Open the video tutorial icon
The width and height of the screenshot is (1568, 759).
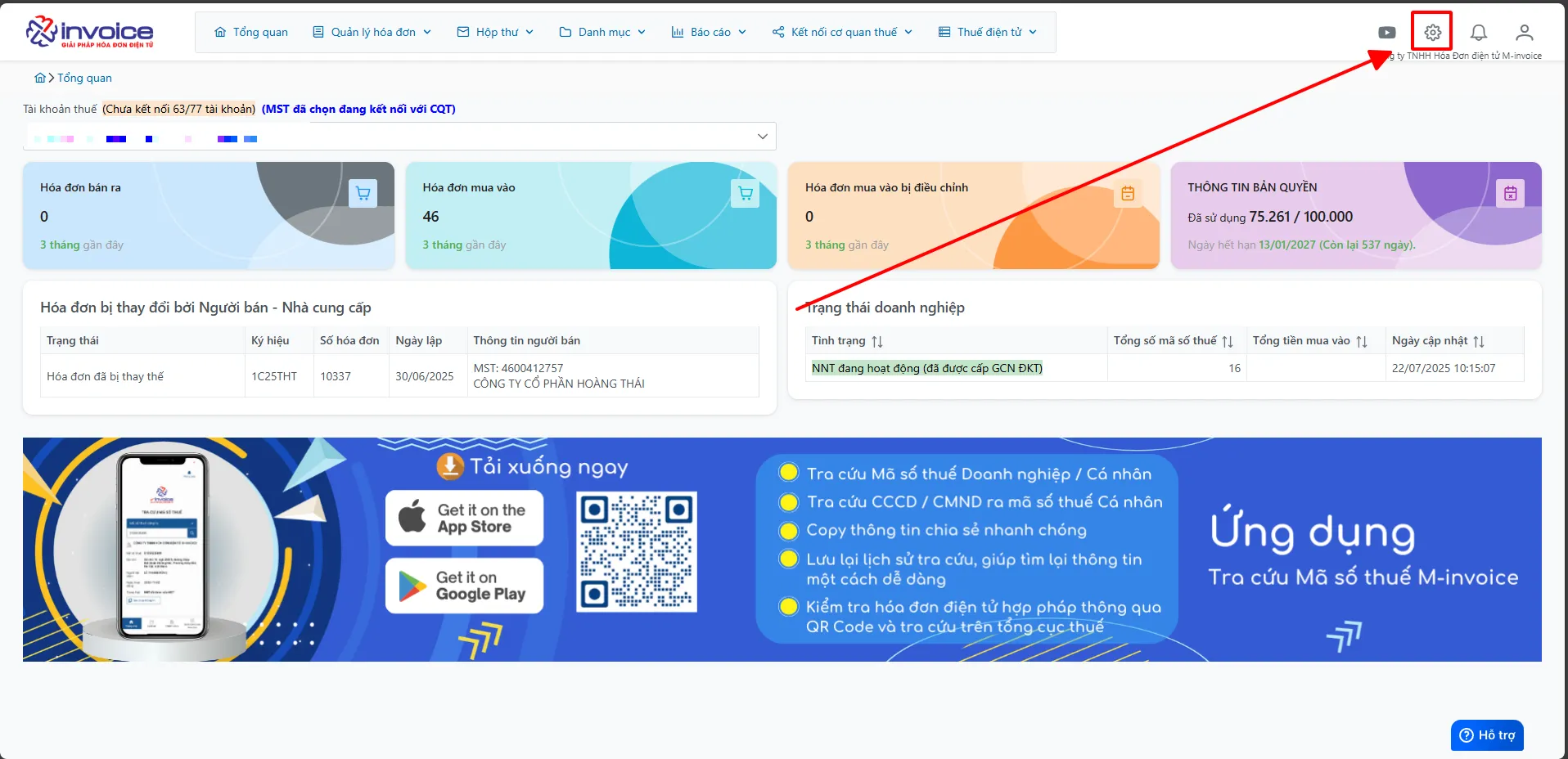tap(1386, 33)
